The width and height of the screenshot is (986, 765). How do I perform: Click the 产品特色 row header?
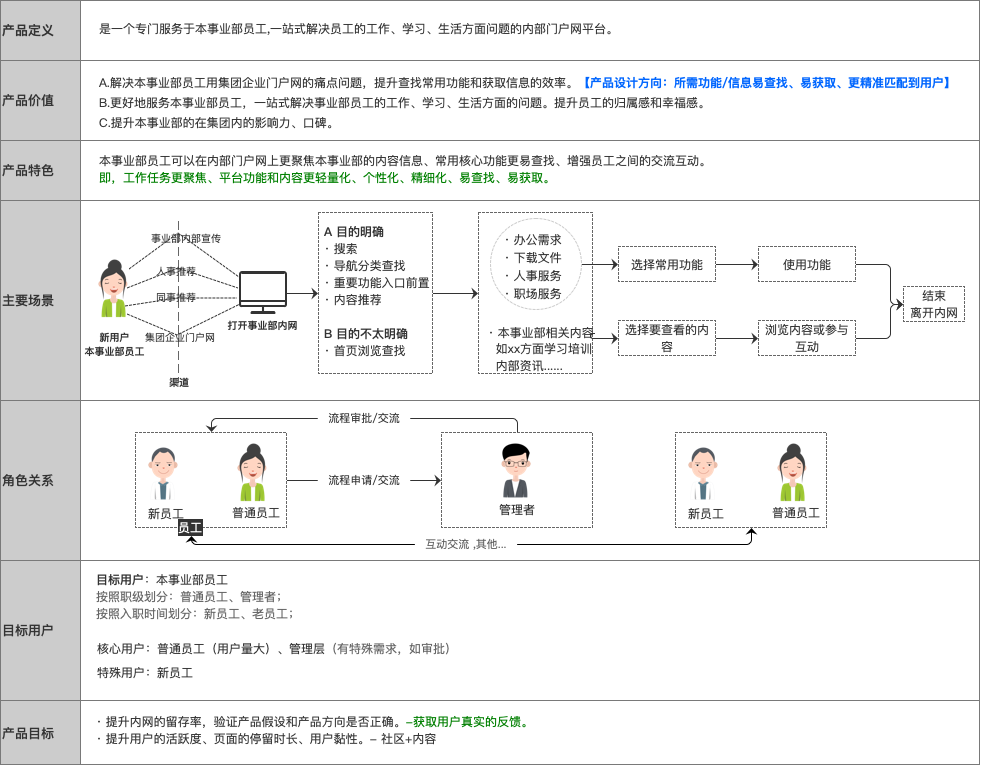click(x=40, y=170)
